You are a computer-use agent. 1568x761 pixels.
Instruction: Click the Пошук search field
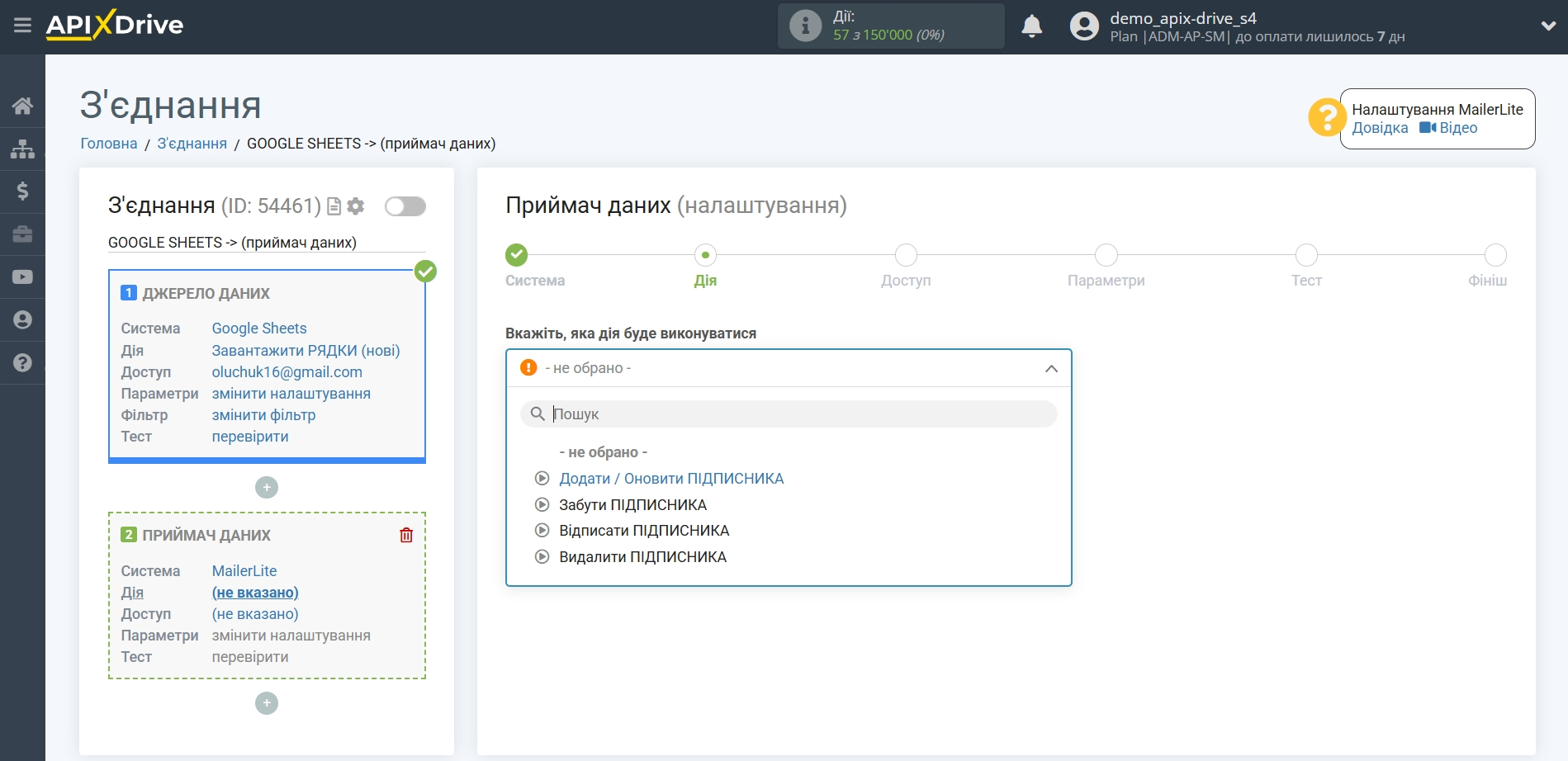[789, 414]
